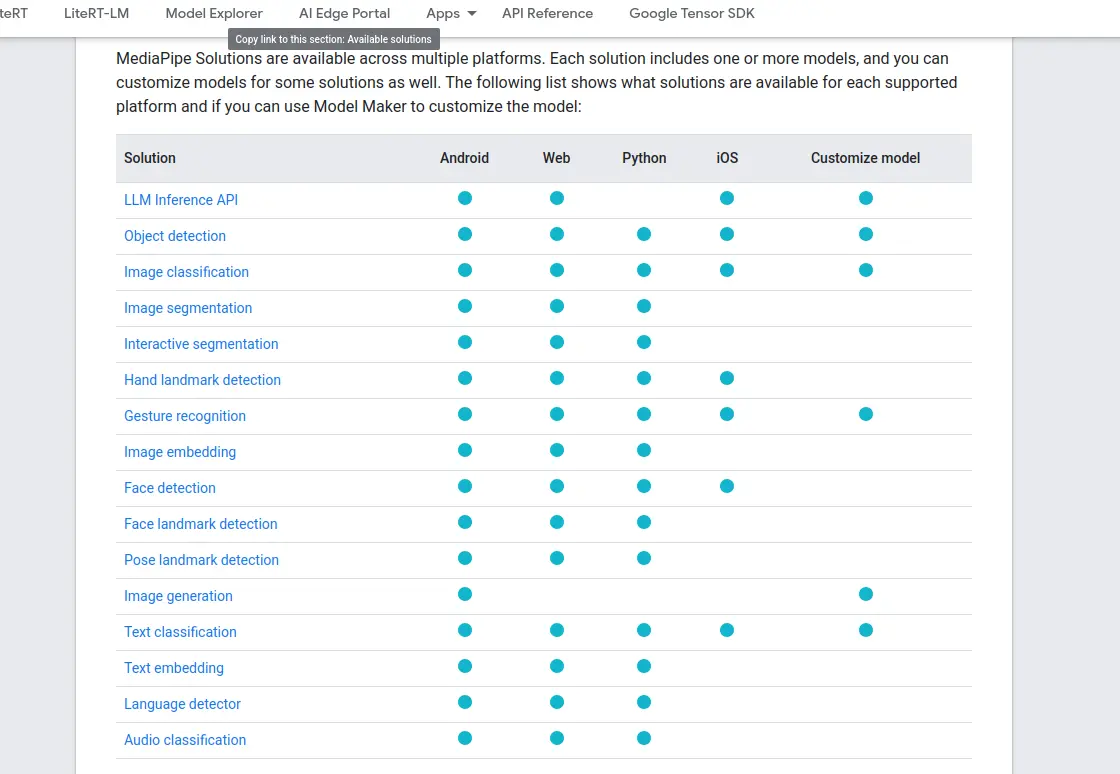1120x774 pixels.
Task: Open the Text embedding link
Action: (174, 668)
